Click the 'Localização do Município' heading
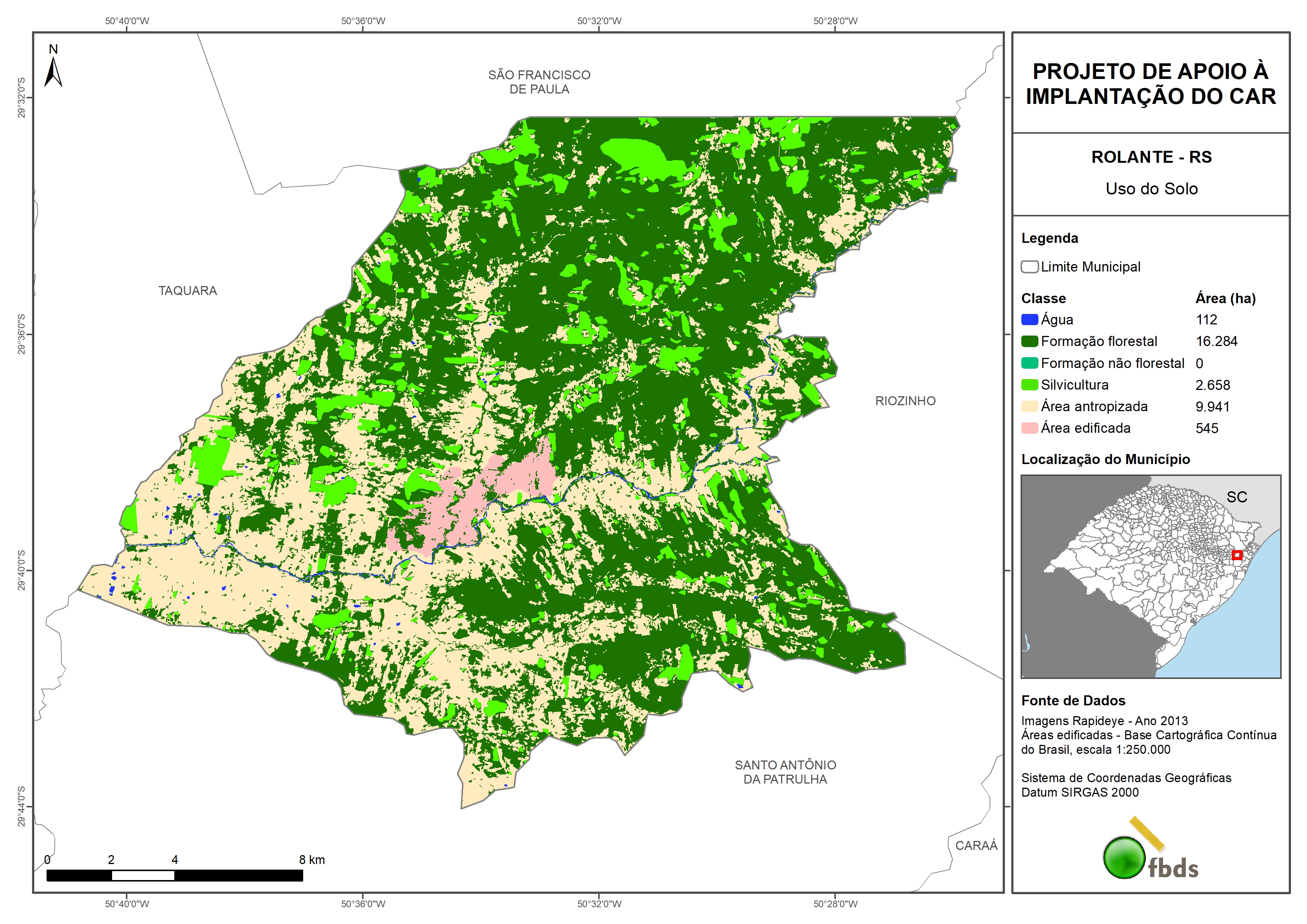Image resolution: width=1307 pixels, height=924 pixels. (1105, 460)
